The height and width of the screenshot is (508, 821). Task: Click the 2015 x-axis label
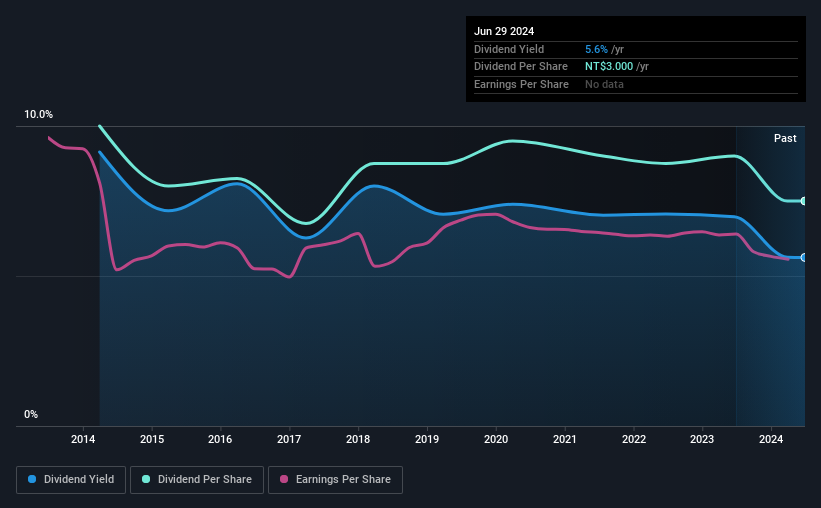coord(152,439)
